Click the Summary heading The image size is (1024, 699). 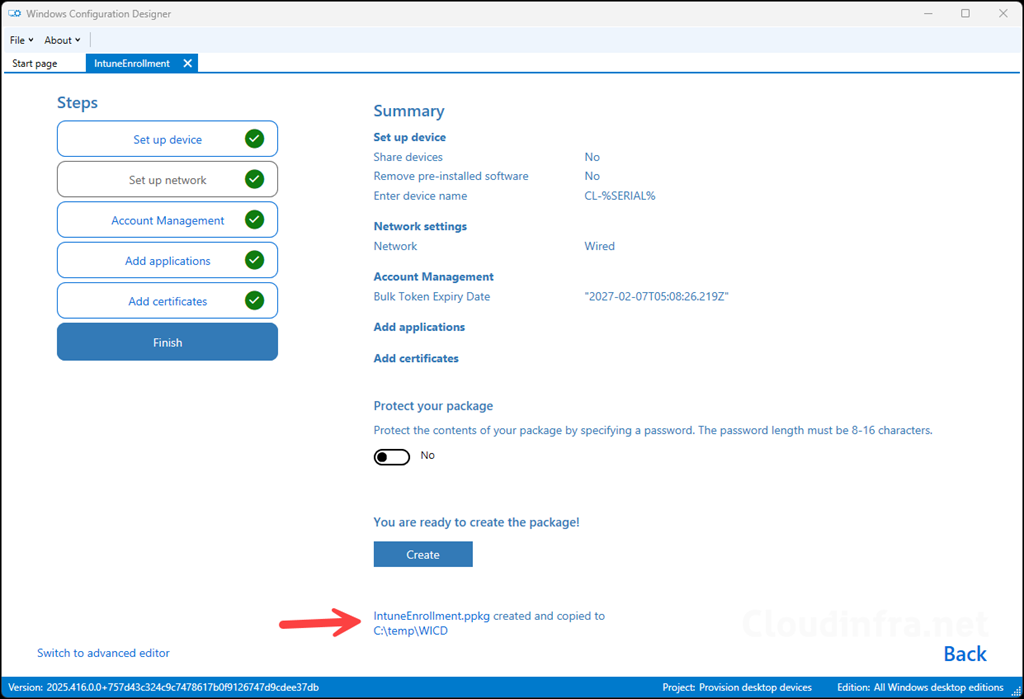click(x=409, y=111)
